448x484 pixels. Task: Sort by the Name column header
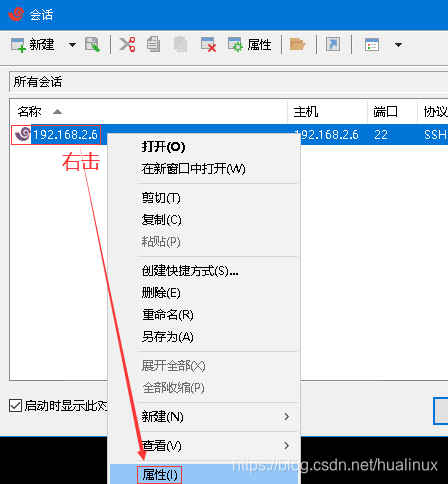pos(148,112)
